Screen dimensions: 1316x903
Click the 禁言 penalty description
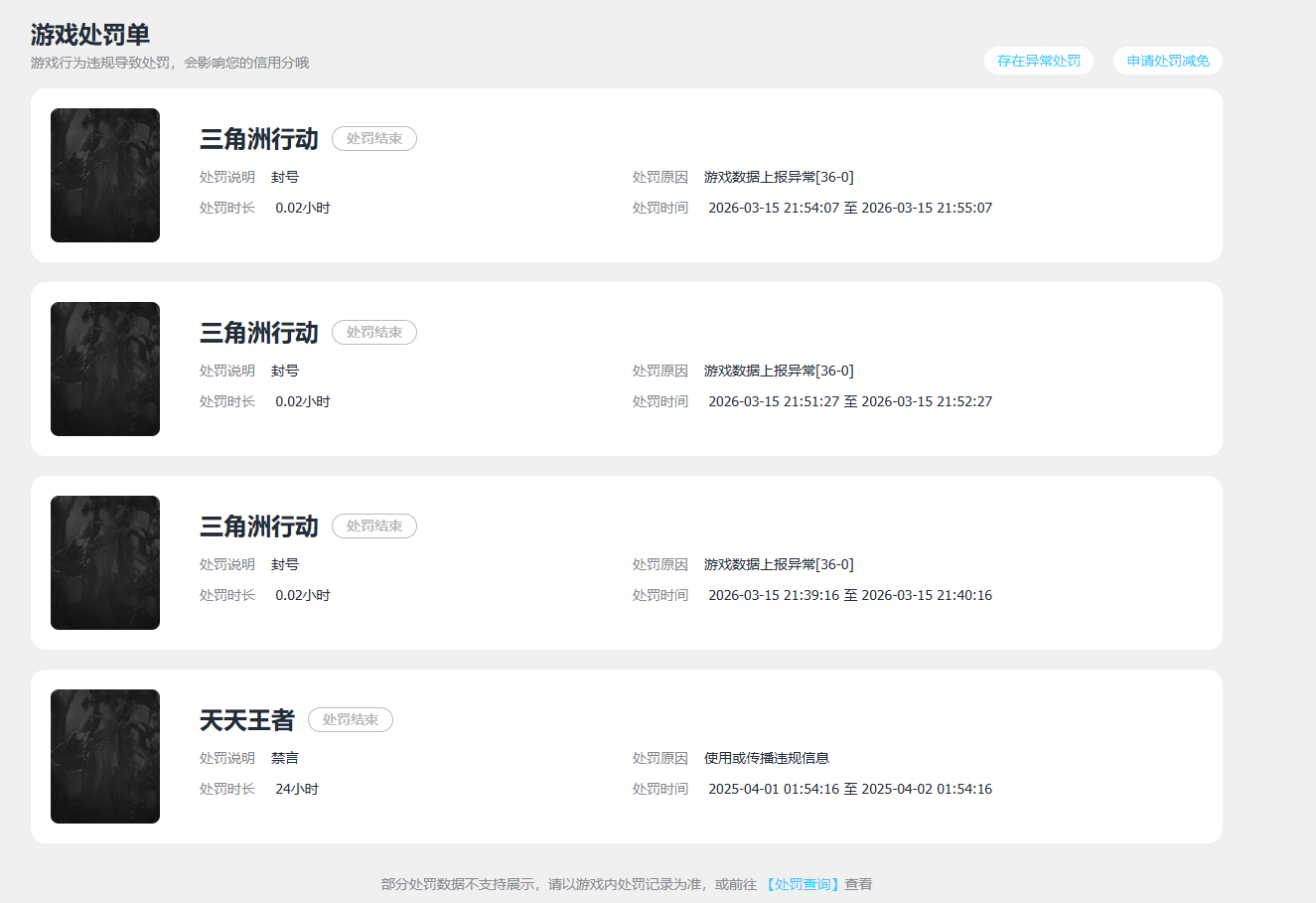tap(285, 758)
